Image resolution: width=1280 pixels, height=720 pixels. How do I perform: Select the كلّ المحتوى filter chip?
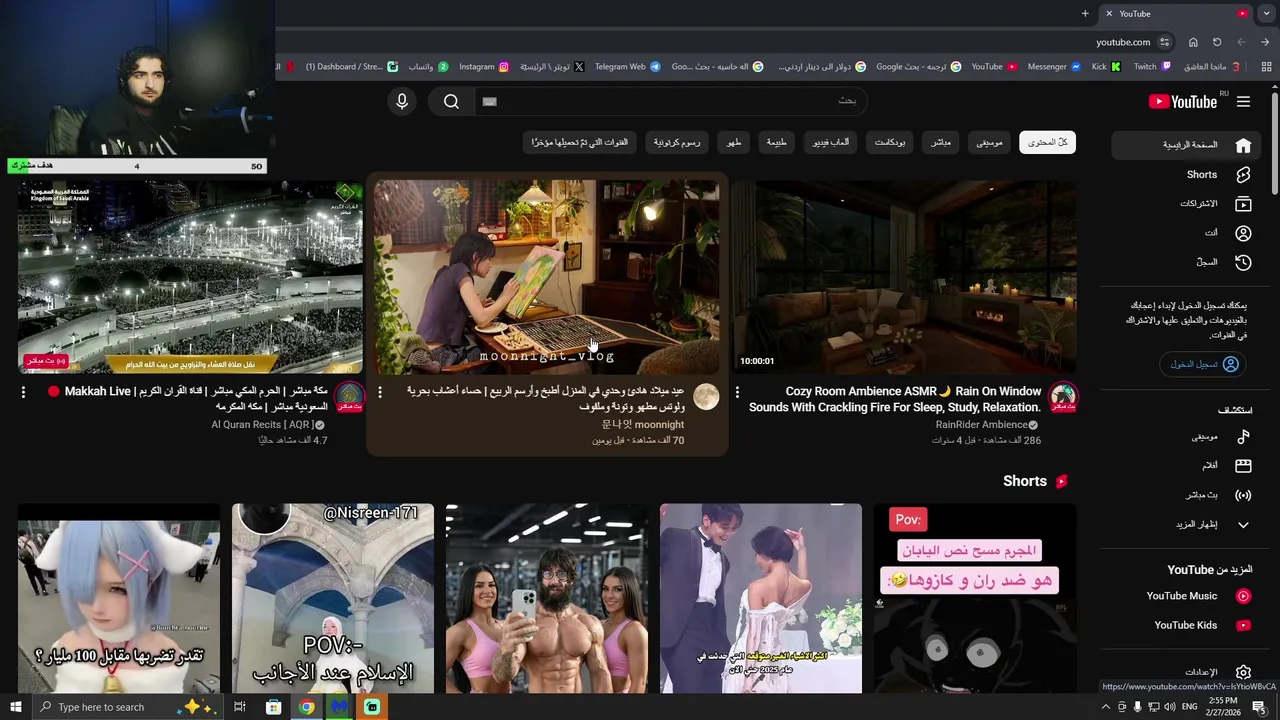click(x=1047, y=142)
